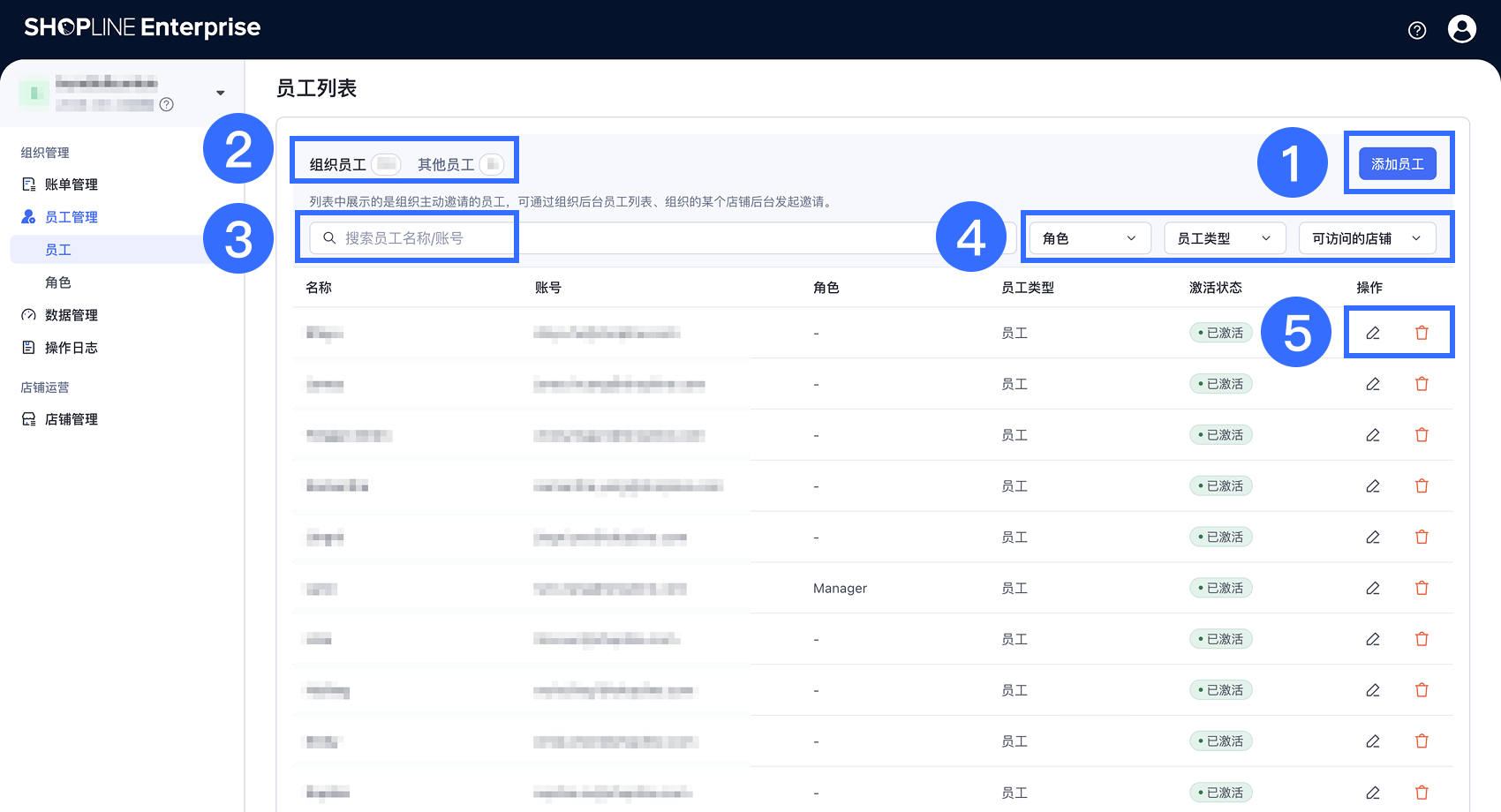Open the user account avatar menu

[x=1462, y=29]
